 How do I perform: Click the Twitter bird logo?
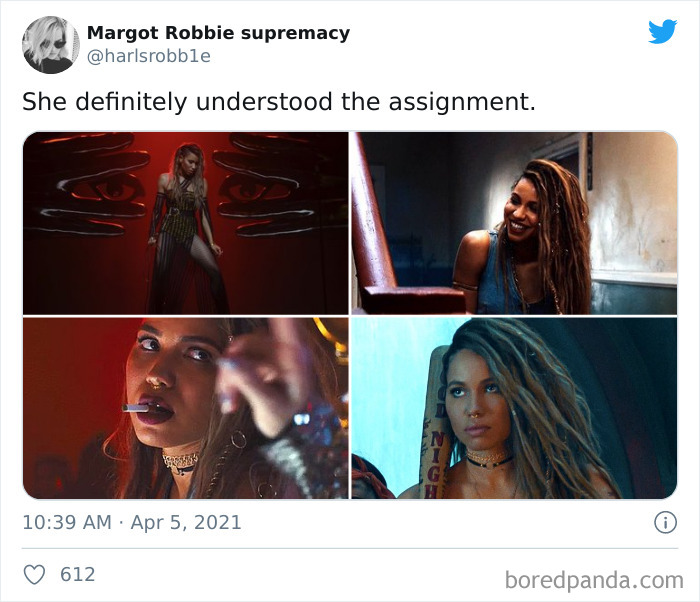click(662, 32)
